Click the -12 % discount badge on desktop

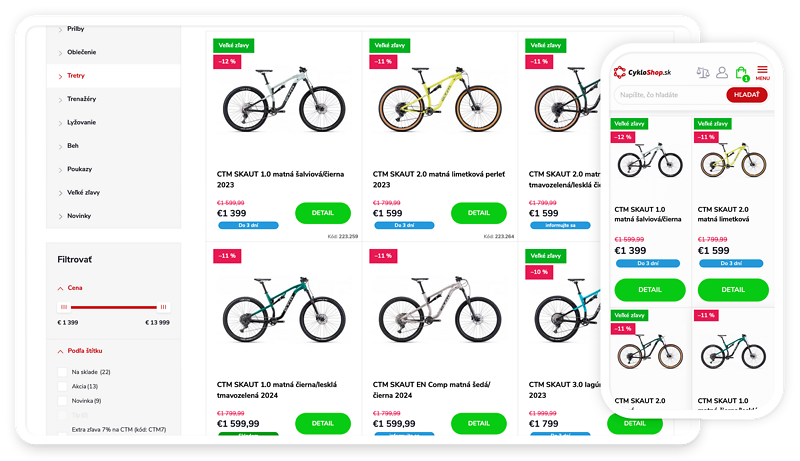pos(227,62)
